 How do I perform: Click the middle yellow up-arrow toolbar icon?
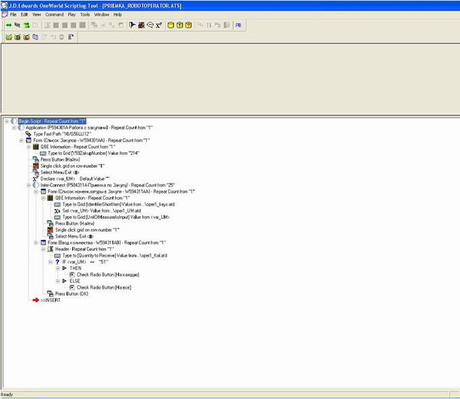(180, 25)
